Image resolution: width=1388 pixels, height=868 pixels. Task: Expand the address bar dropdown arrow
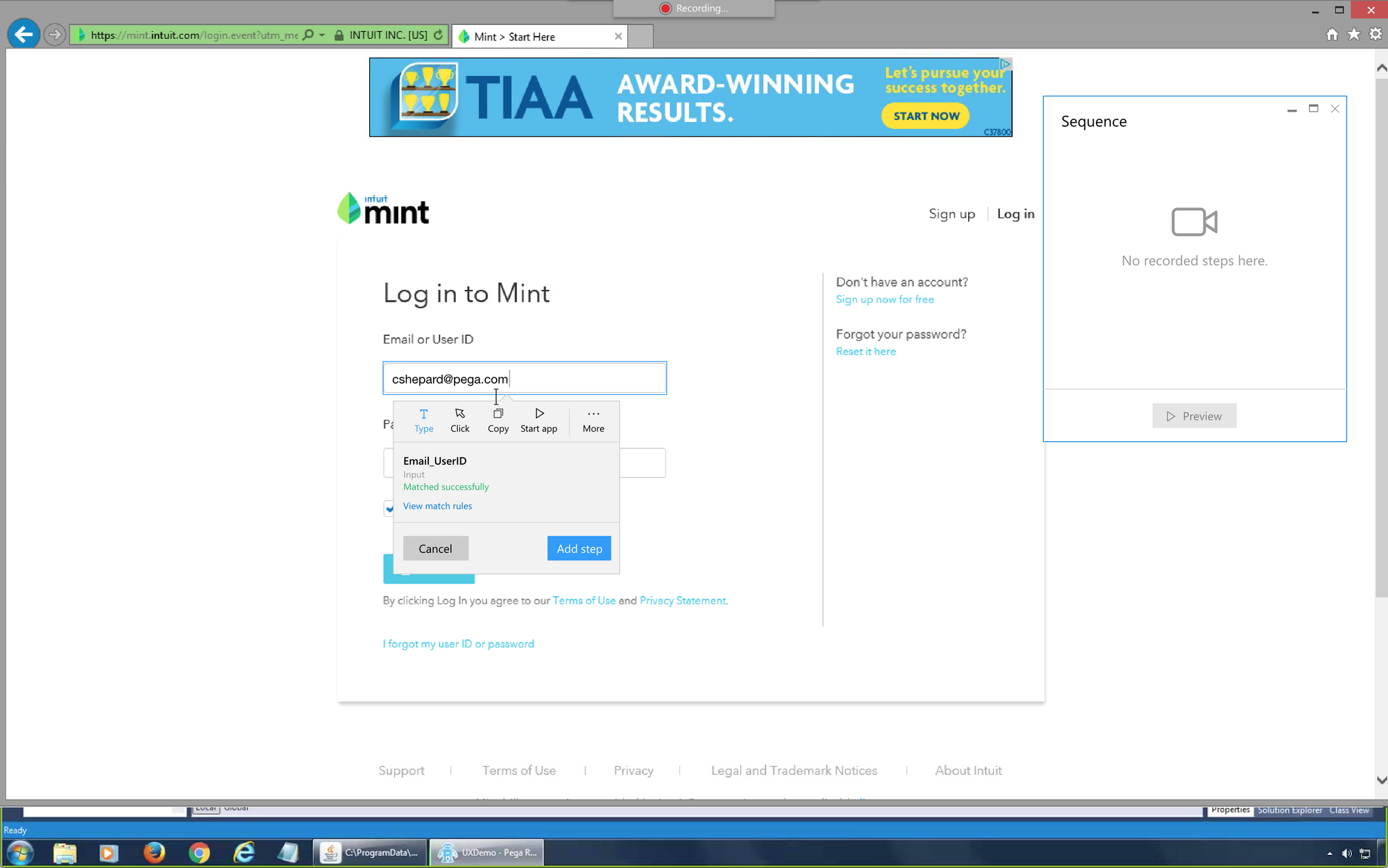(322, 35)
